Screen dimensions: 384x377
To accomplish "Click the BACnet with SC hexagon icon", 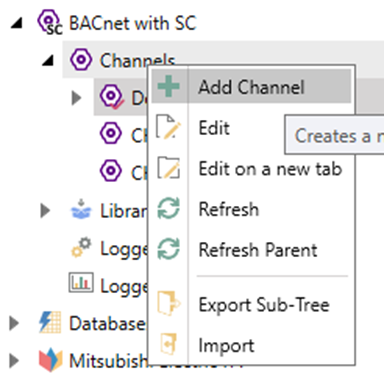I will click(x=50, y=22).
